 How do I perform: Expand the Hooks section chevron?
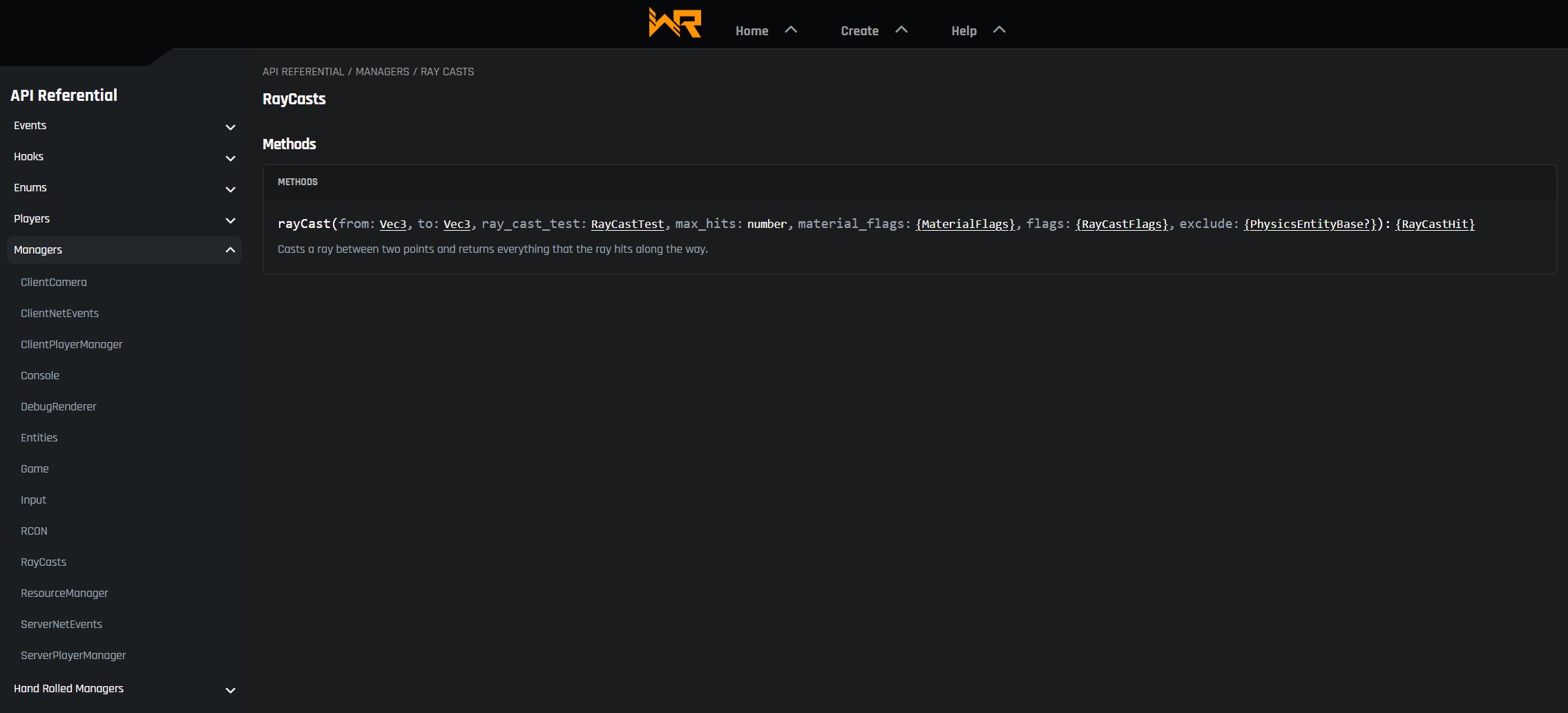pyautogui.click(x=231, y=158)
